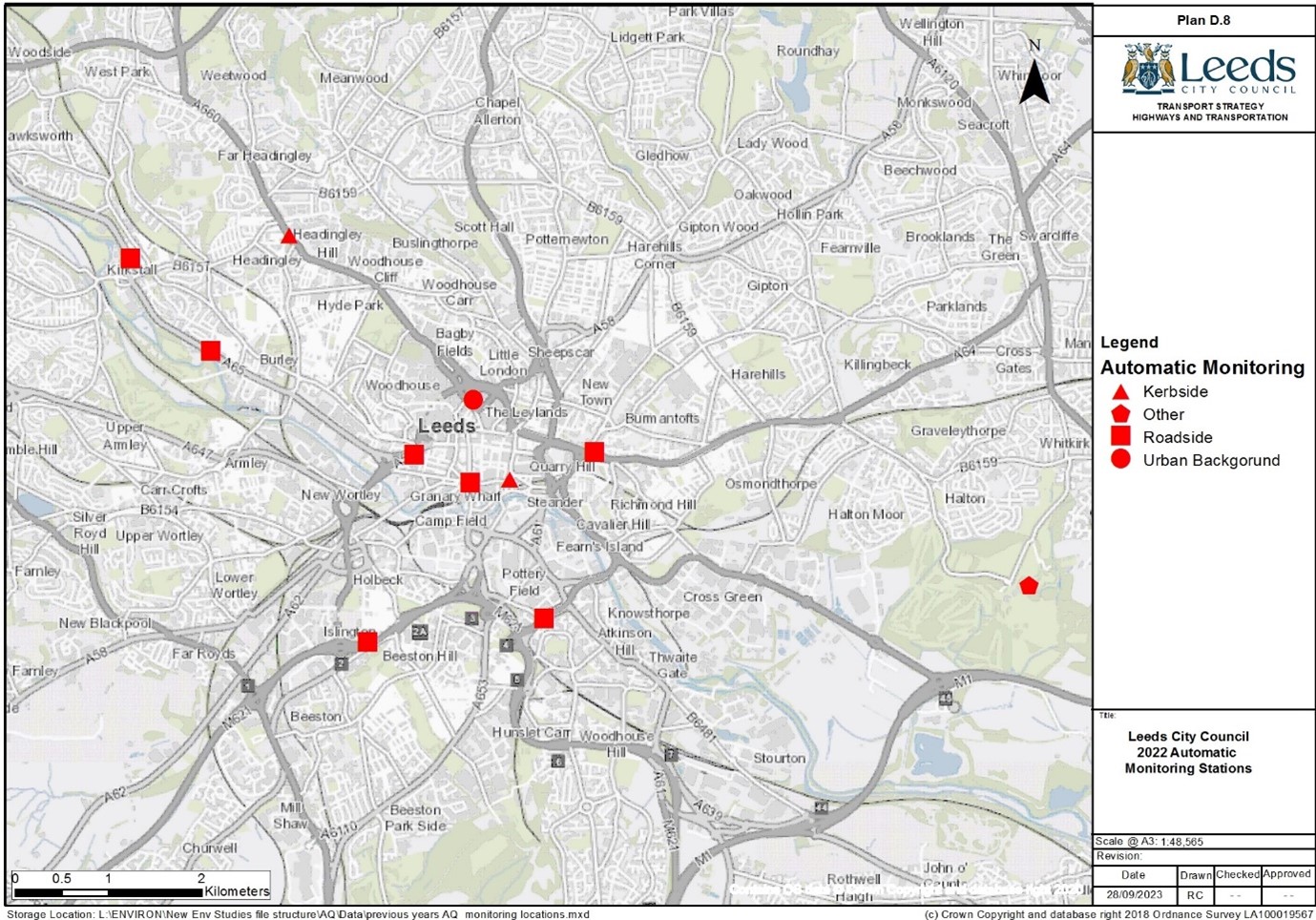This screenshot has height=920, width=1316.
Task: Click the 'Osmondthorpe' place label
Action: pos(770,484)
